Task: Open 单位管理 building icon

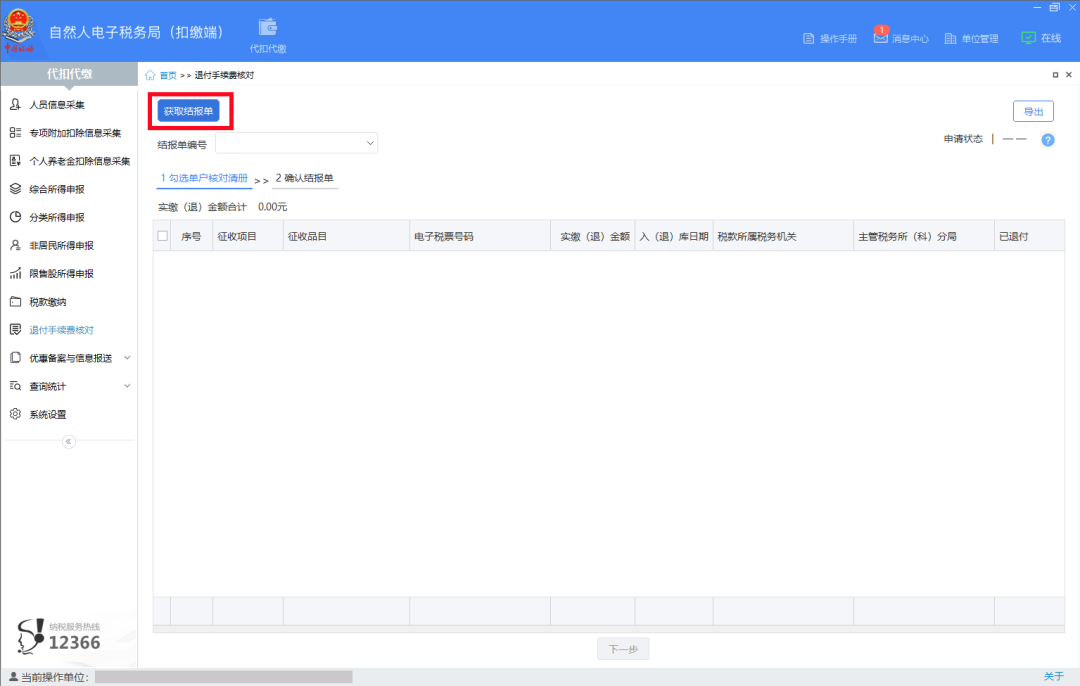Action: (x=951, y=39)
